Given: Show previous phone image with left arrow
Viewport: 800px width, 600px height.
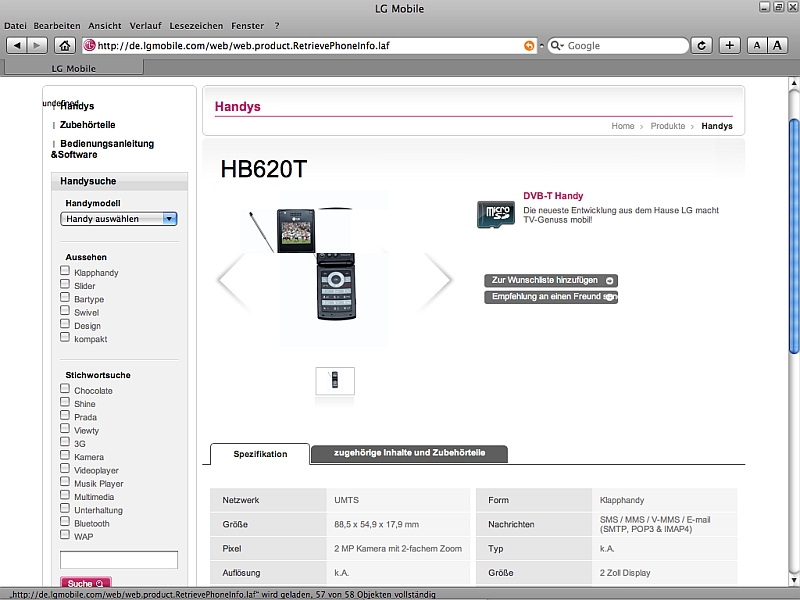Looking at the screenshot, I should [x=234, y=281].
